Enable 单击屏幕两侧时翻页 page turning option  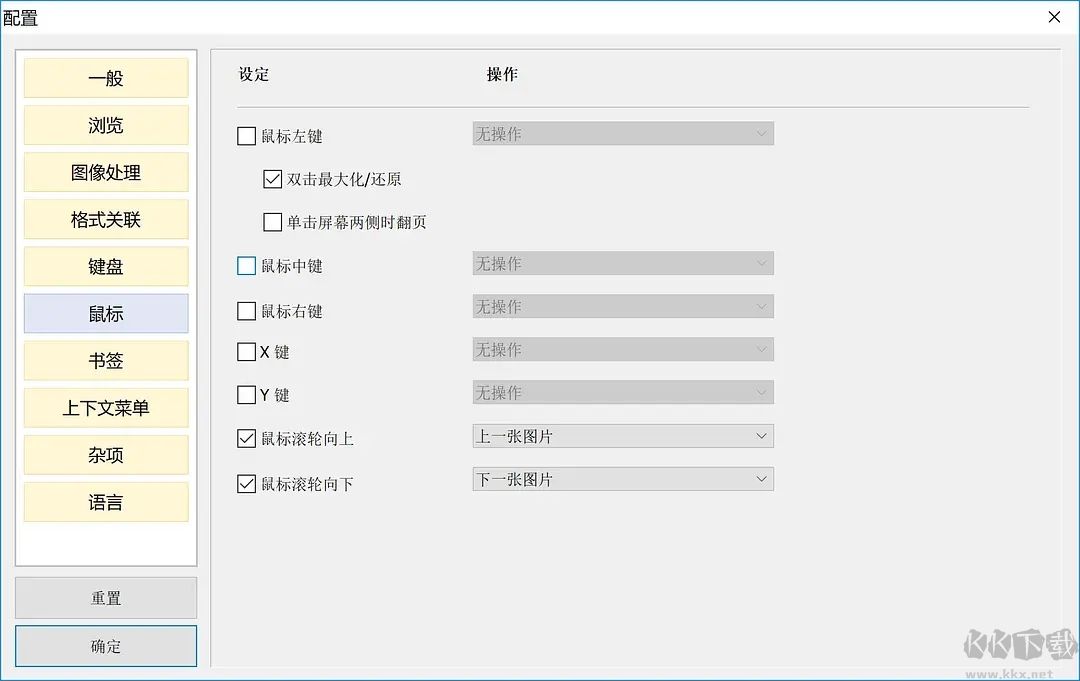point(272,222)
